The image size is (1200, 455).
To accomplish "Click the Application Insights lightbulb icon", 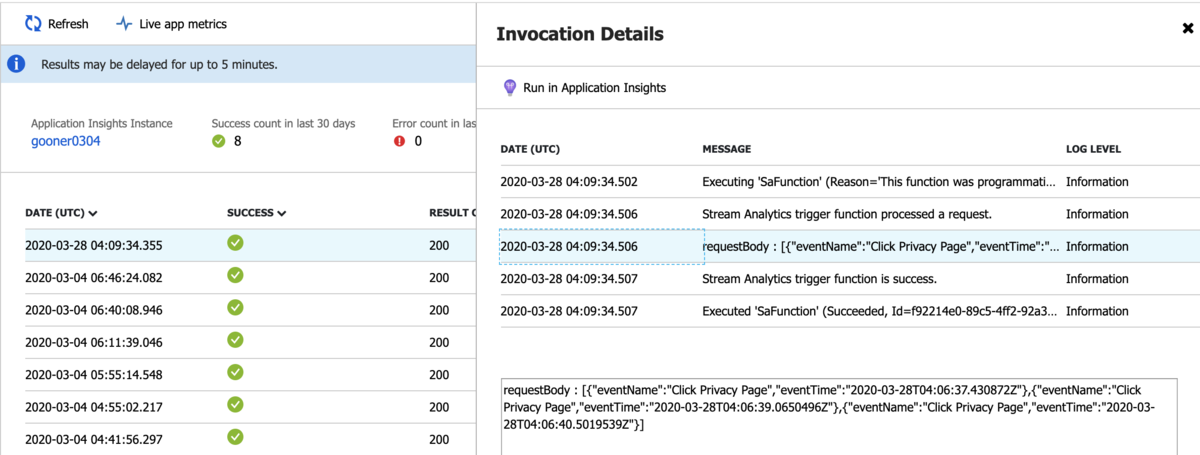I will (509, 88).
